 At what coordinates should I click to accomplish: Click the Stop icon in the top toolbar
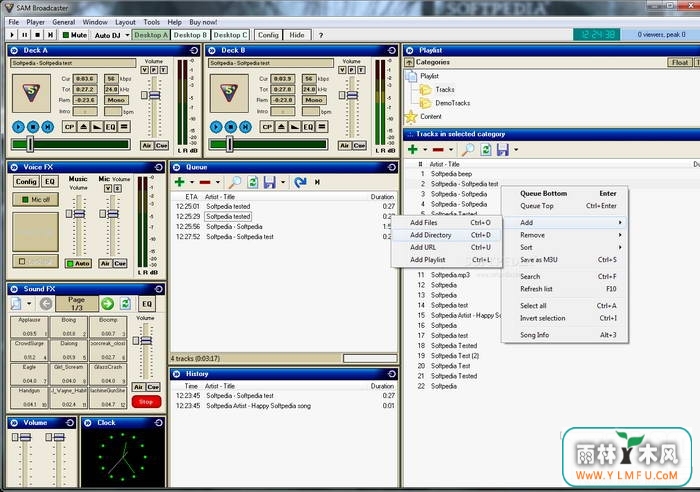[38, 35]
